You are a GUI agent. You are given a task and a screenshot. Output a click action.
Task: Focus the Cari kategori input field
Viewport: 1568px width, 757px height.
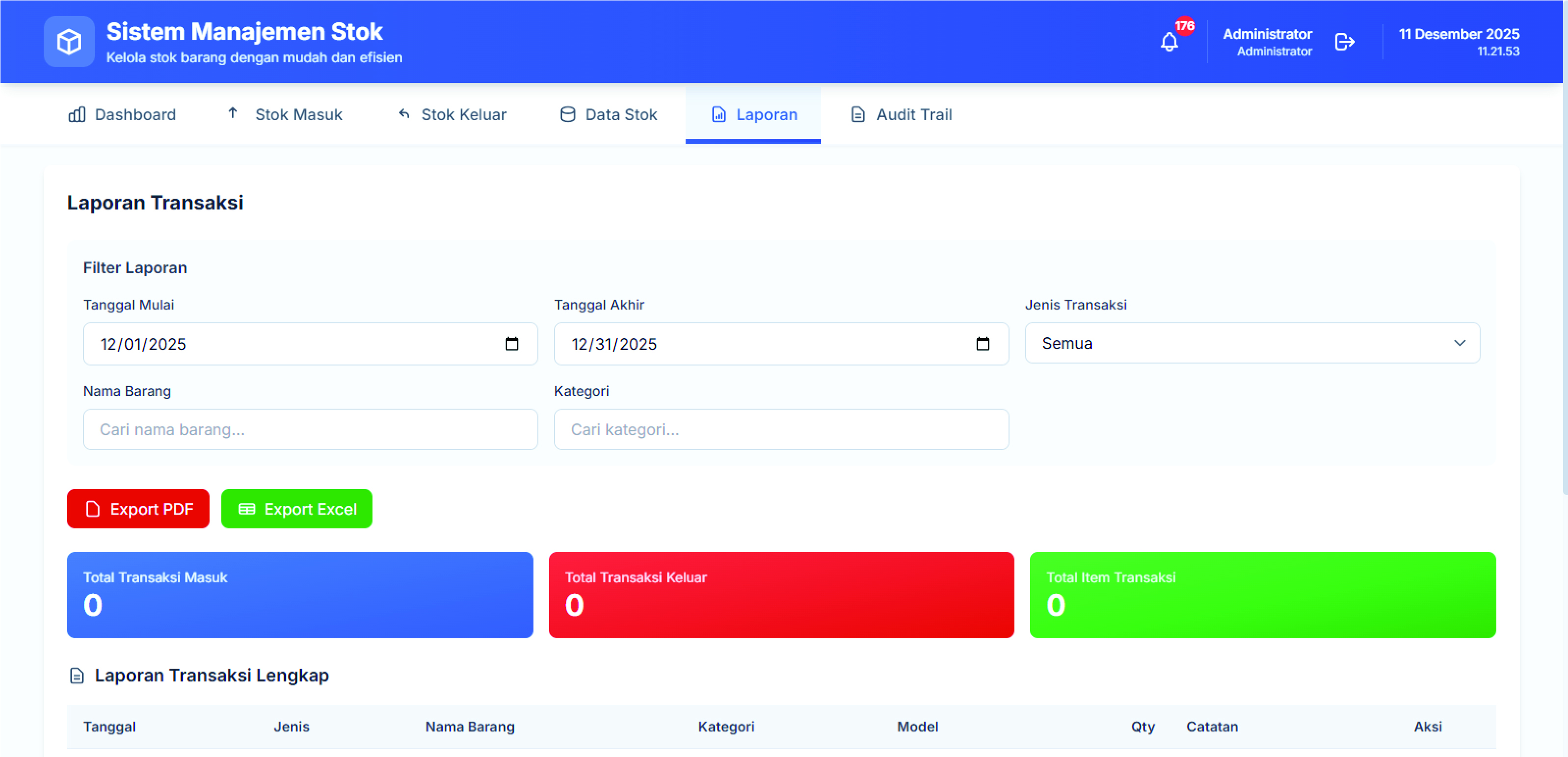tap(781, 430)
